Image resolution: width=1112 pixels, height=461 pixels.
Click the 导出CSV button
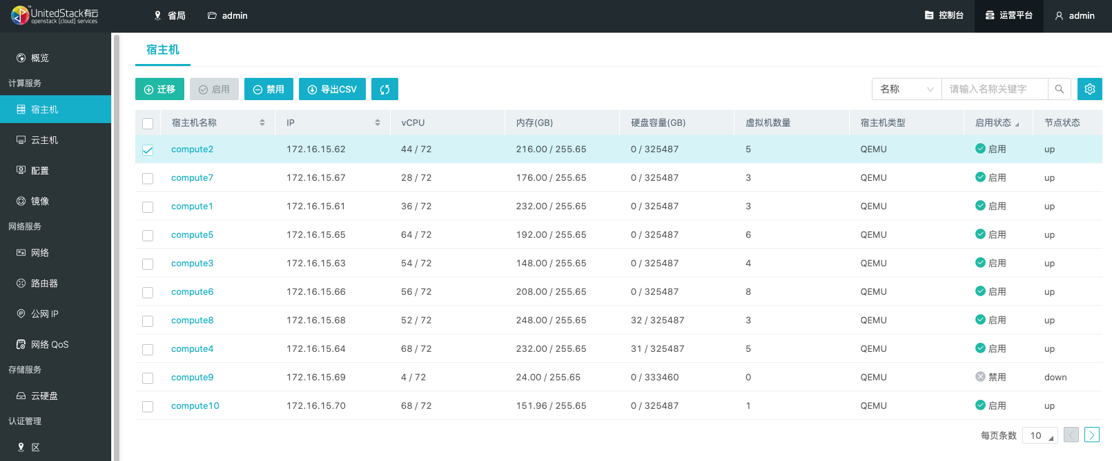333,89
